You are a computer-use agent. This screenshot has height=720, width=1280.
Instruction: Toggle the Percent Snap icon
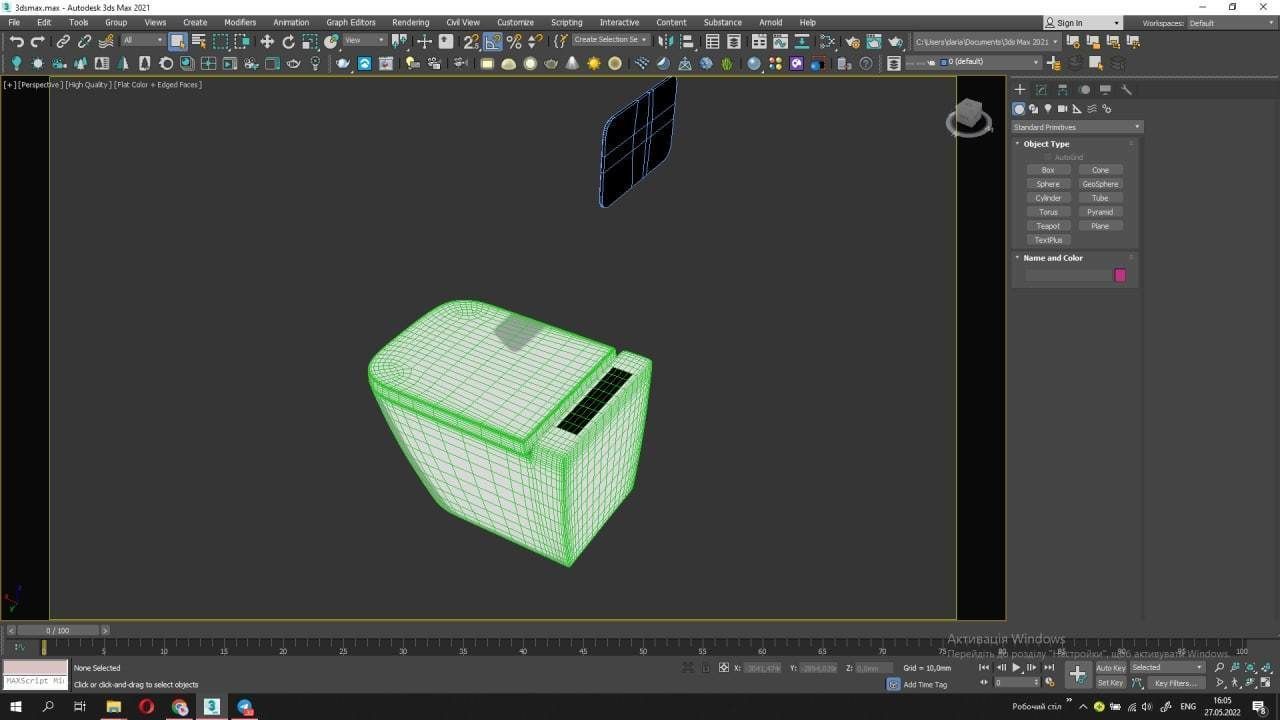coord(514,41)
